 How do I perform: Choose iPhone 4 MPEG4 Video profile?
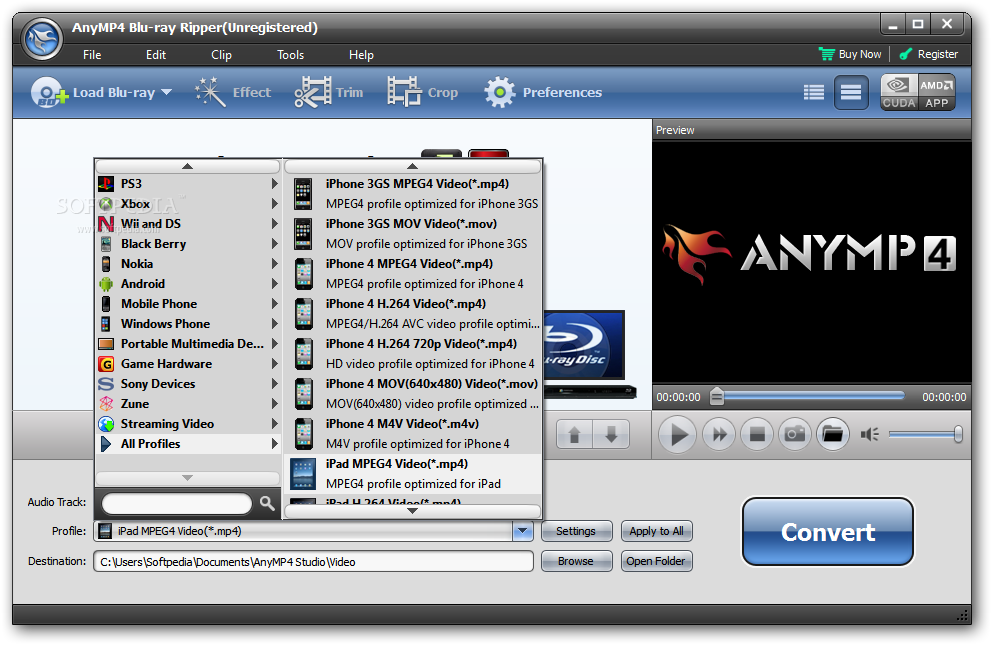414,274
